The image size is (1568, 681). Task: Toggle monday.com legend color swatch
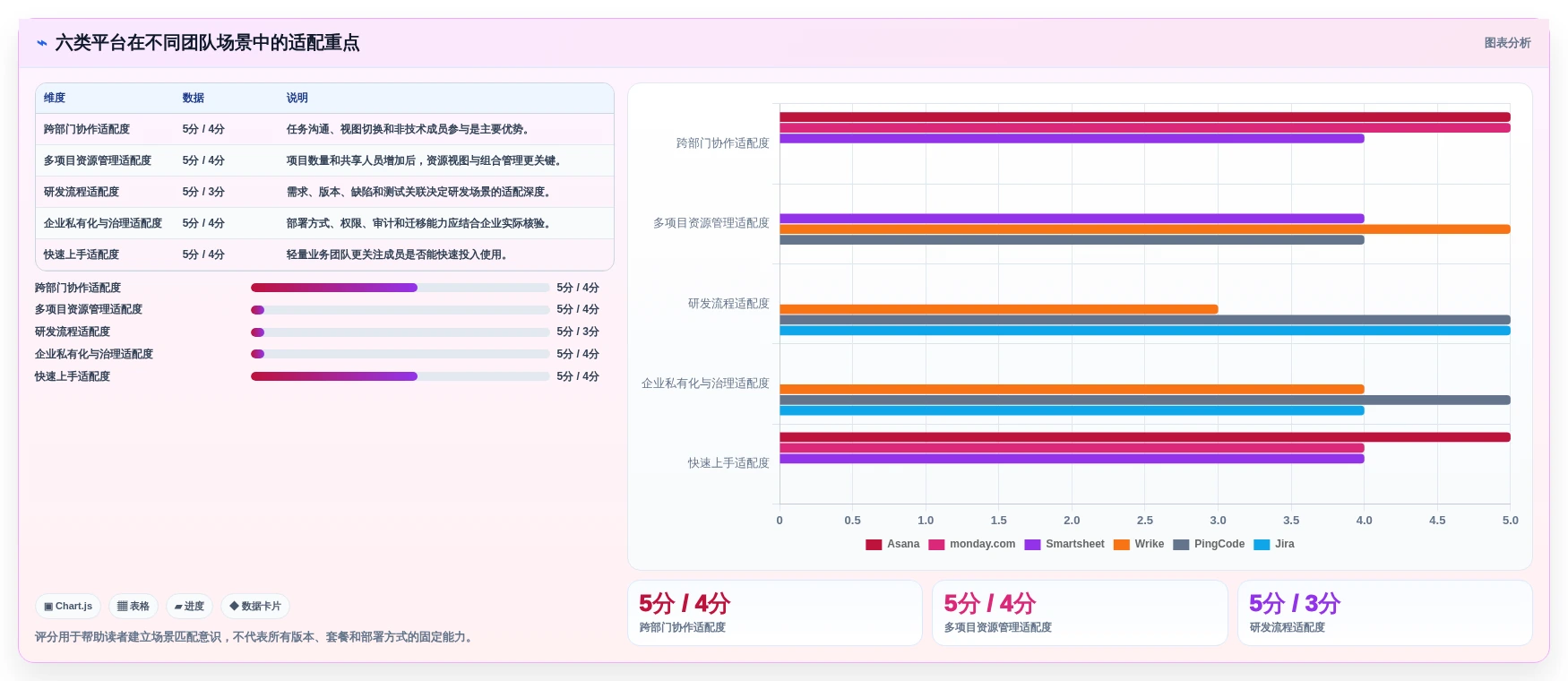pos(936,545)
